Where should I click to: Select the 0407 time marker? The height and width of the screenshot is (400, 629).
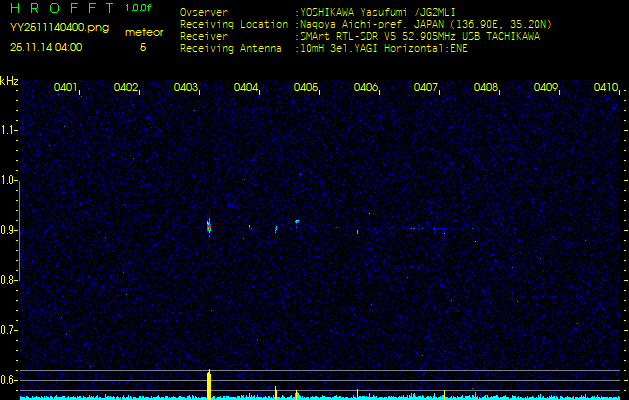tap(426, 88)
